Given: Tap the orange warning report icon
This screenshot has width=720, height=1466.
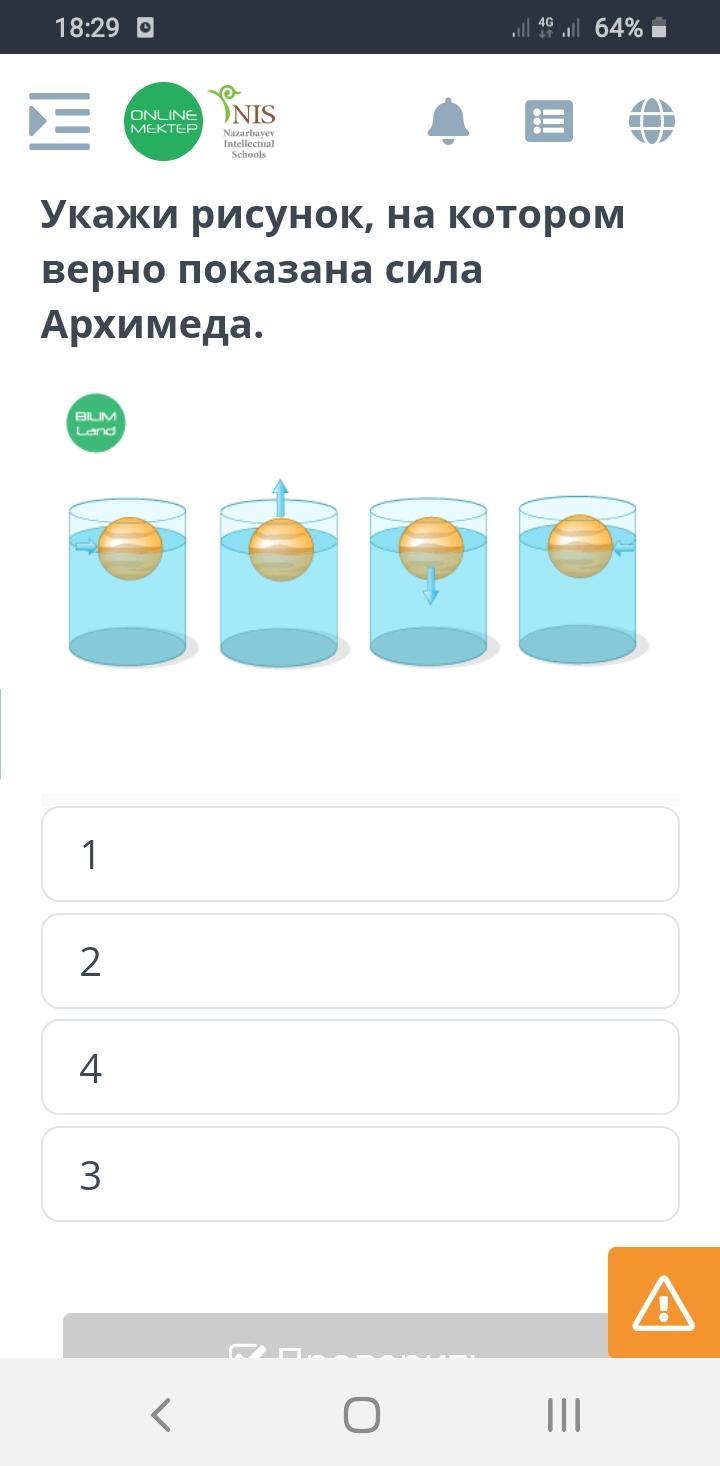Looking at the screenshot, I should coord(663,1303).
